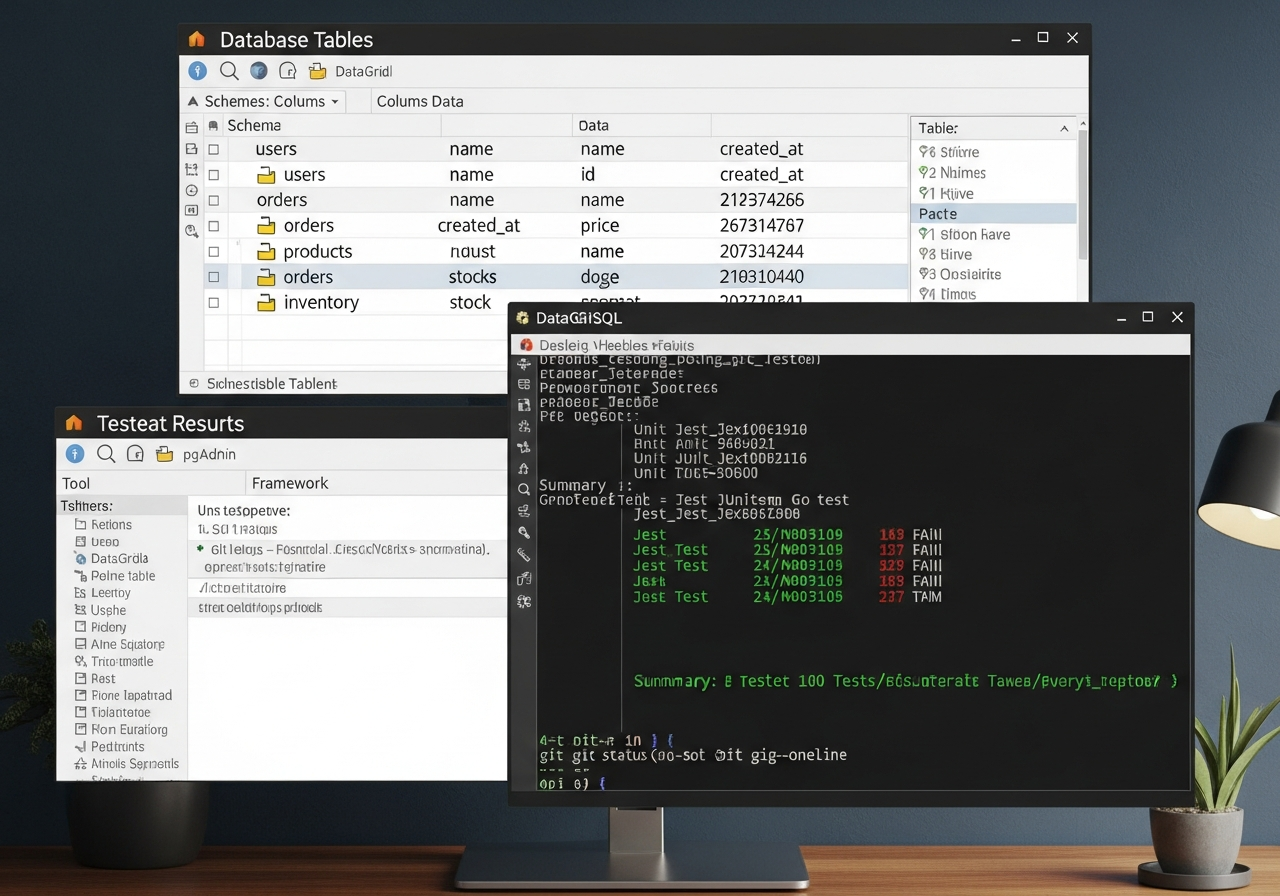This screenshot has height=896, width=1280.
Task: Click Pedtrunts in the Testeat list
Action: [117, 746]
